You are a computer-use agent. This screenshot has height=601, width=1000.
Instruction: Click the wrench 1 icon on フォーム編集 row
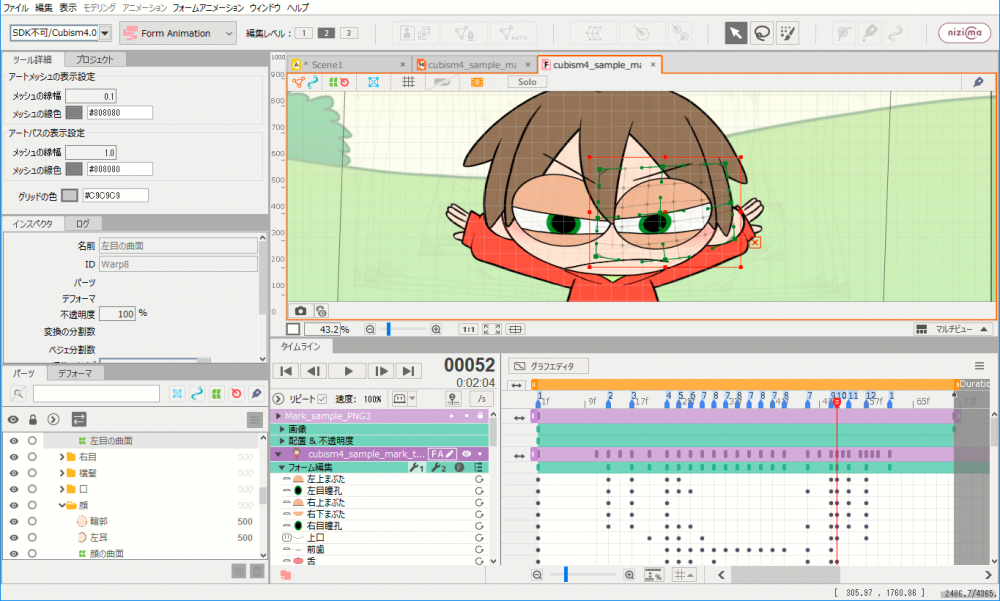pyautogui.click(x=416, y=468)
